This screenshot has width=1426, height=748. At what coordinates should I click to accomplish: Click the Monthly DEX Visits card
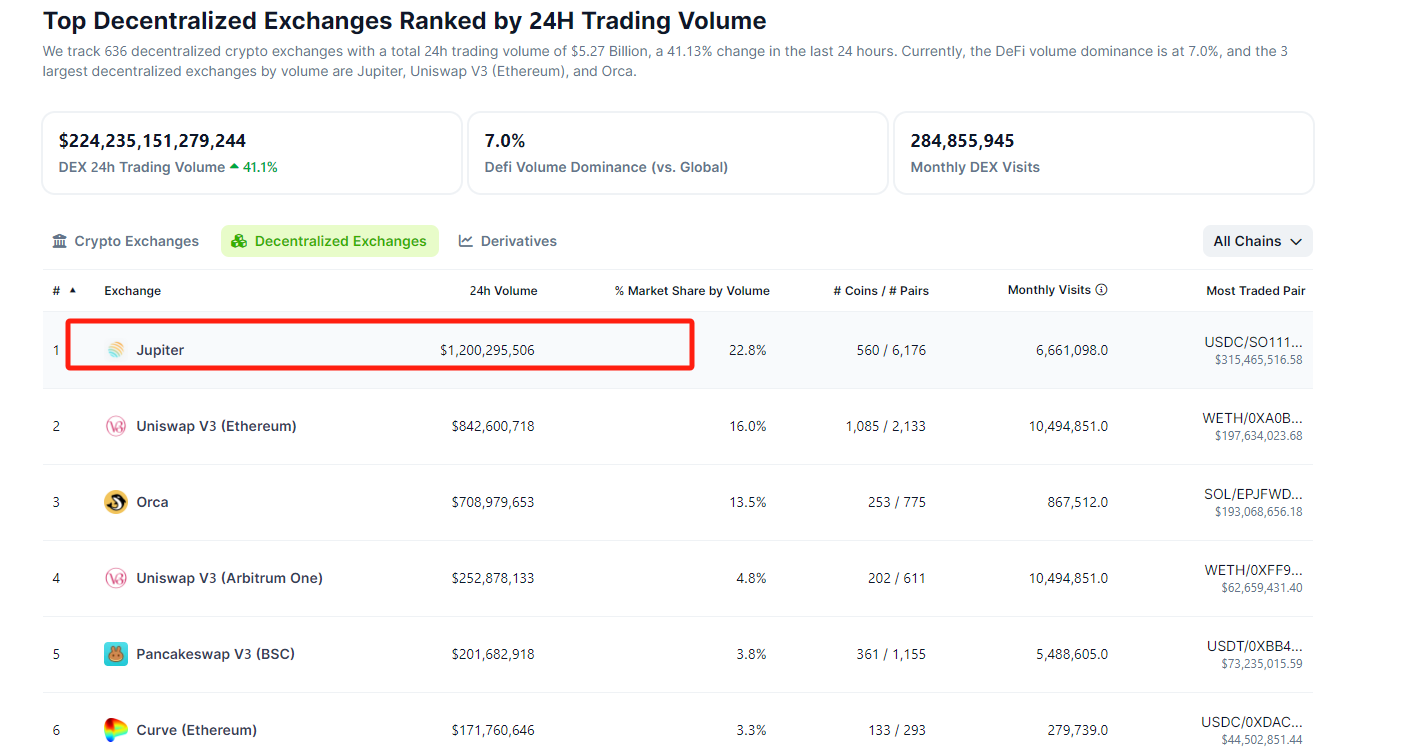pyautogui.click(x=1103, y=153)
